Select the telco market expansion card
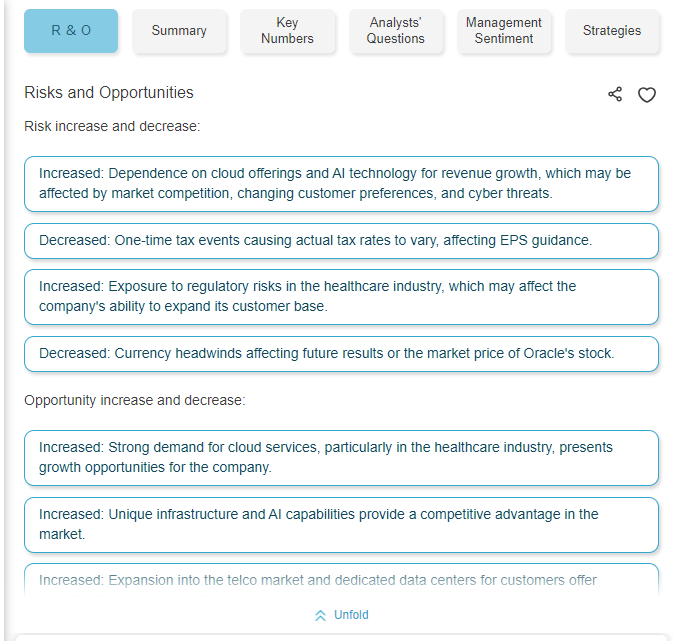 341,580
